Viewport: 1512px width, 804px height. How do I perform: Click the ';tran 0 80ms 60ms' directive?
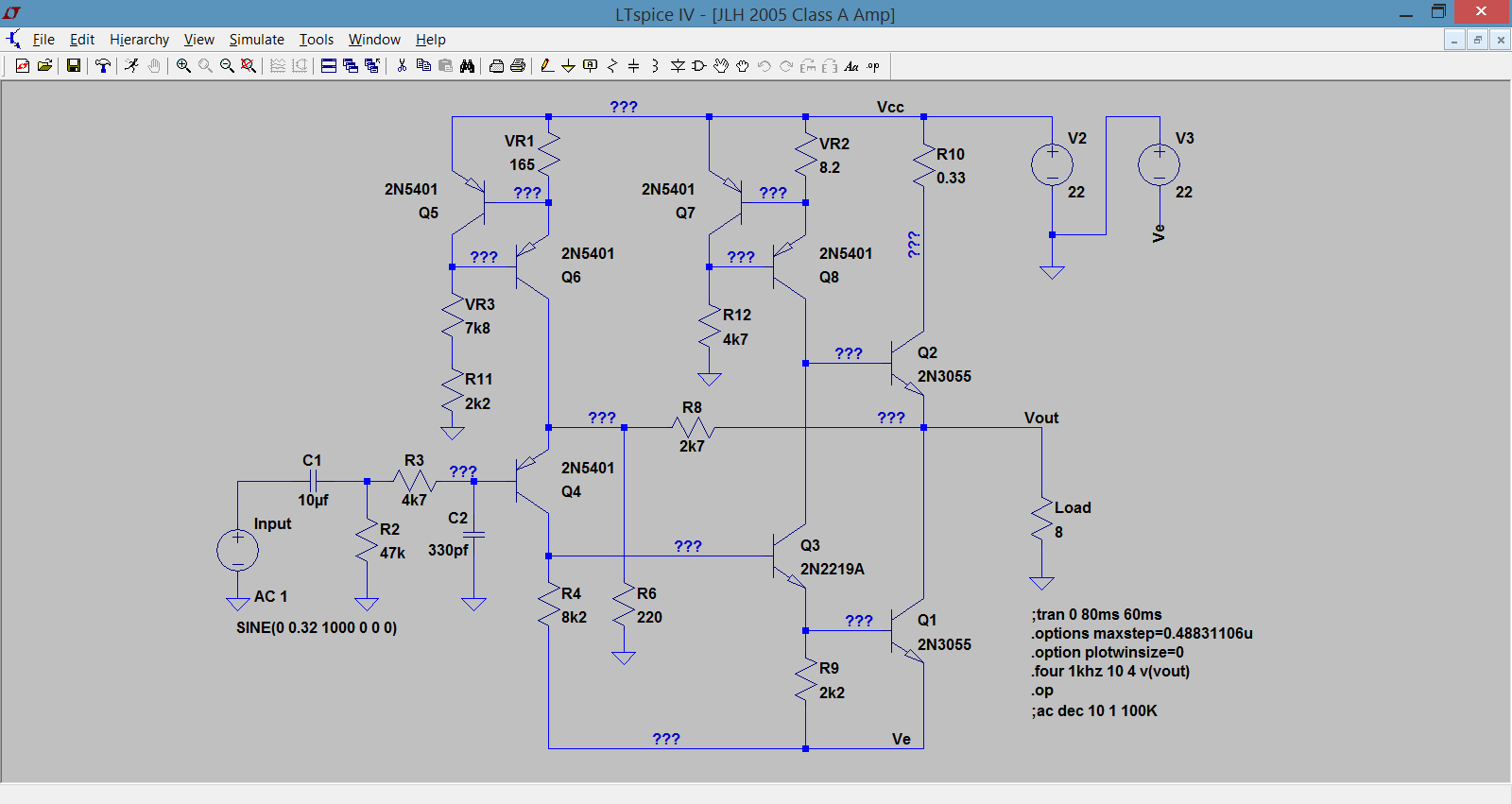click(x=1096, y=614)
